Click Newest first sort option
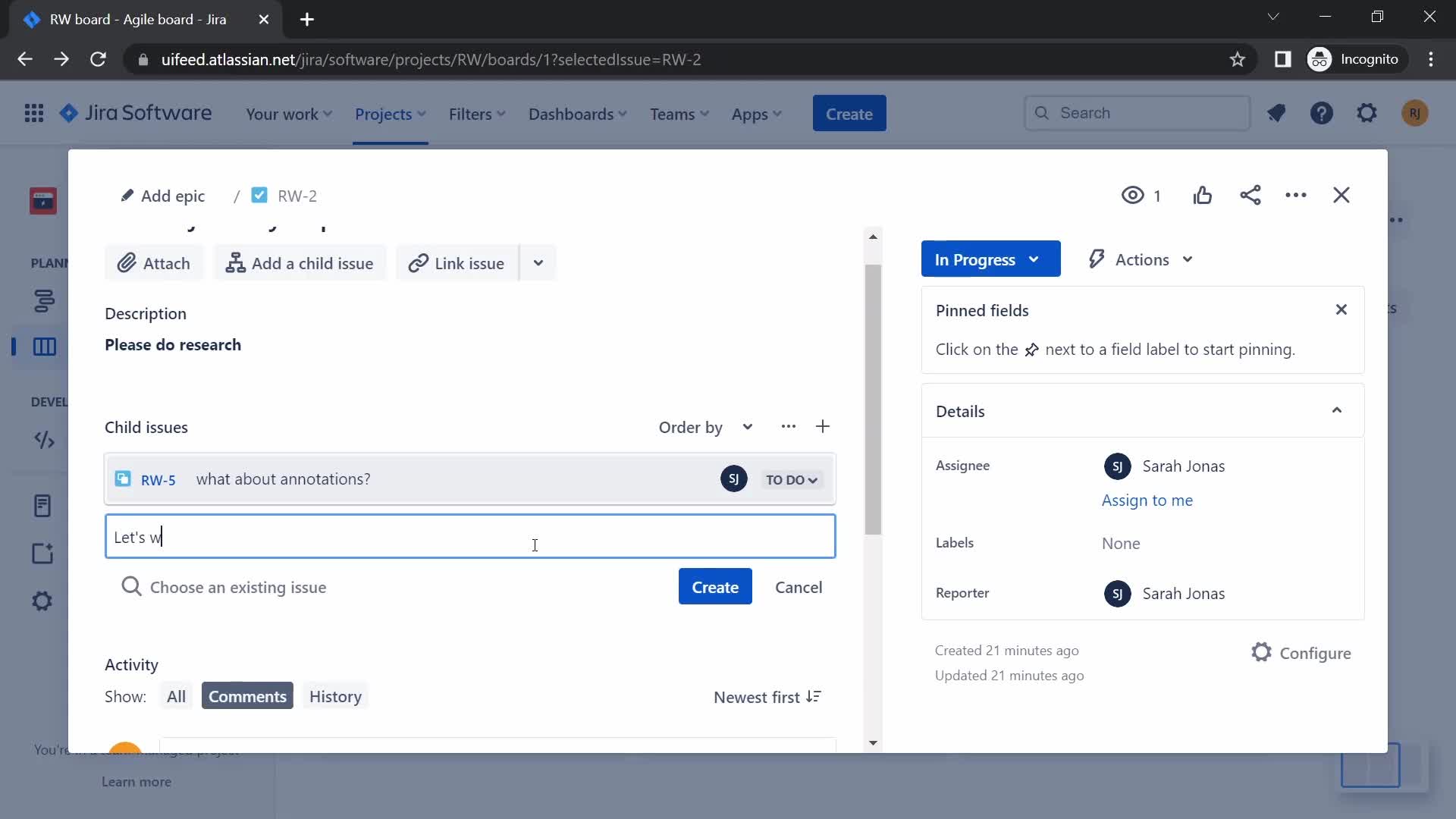Screen dimensions: 1456x819 (767, 696)
